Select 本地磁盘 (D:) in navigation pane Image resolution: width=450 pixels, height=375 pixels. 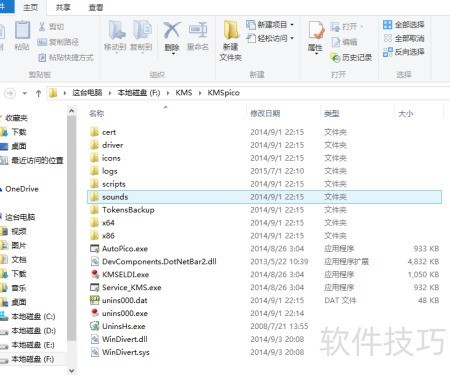33,331
